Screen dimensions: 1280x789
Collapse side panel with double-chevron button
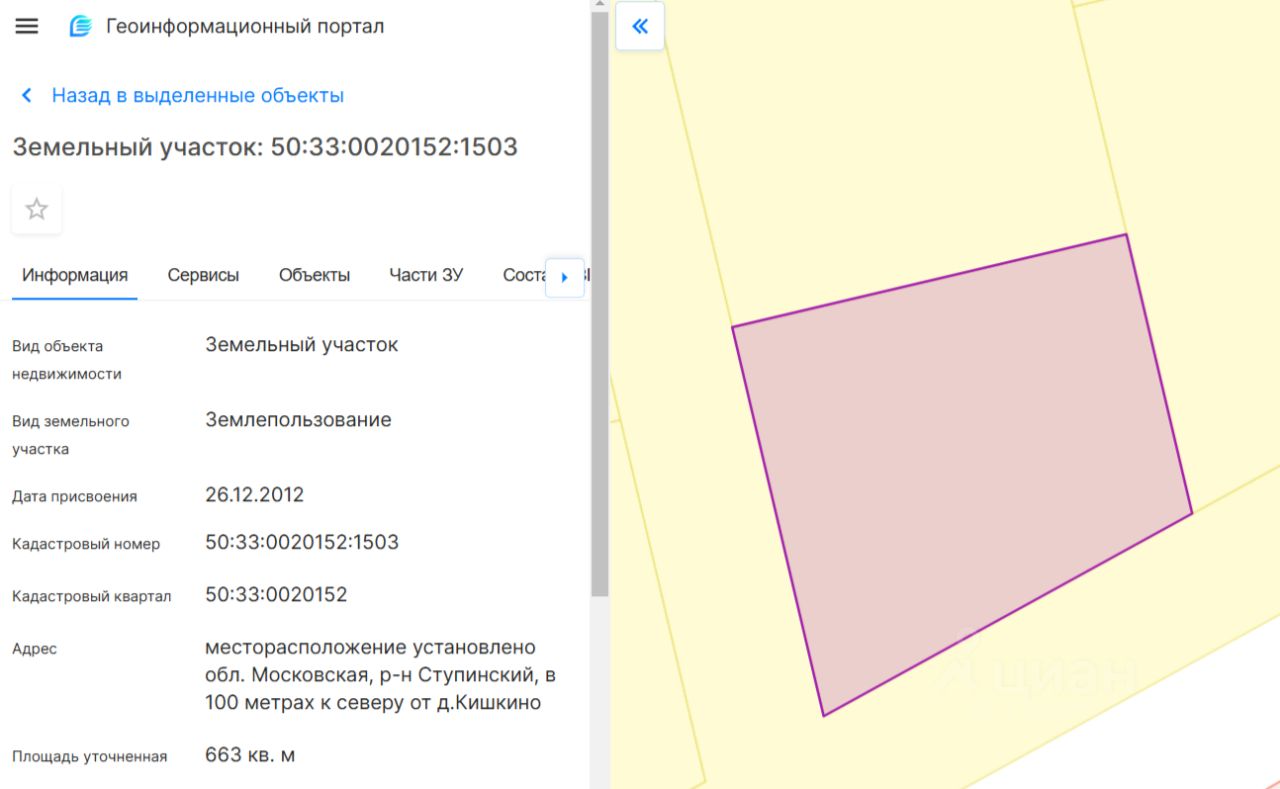(x=640, y=26)
